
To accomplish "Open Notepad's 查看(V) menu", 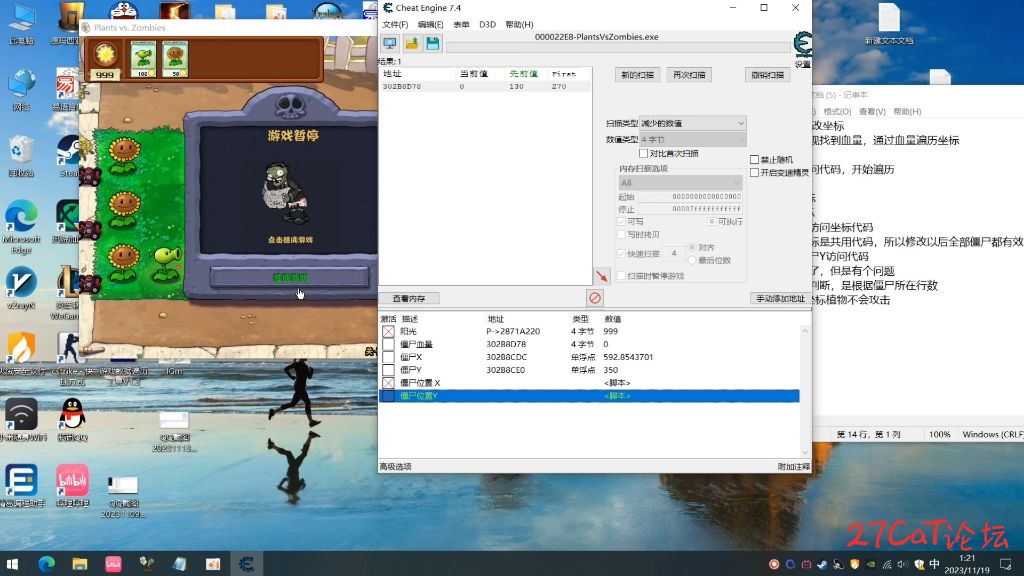I will (x=872, y=112).
